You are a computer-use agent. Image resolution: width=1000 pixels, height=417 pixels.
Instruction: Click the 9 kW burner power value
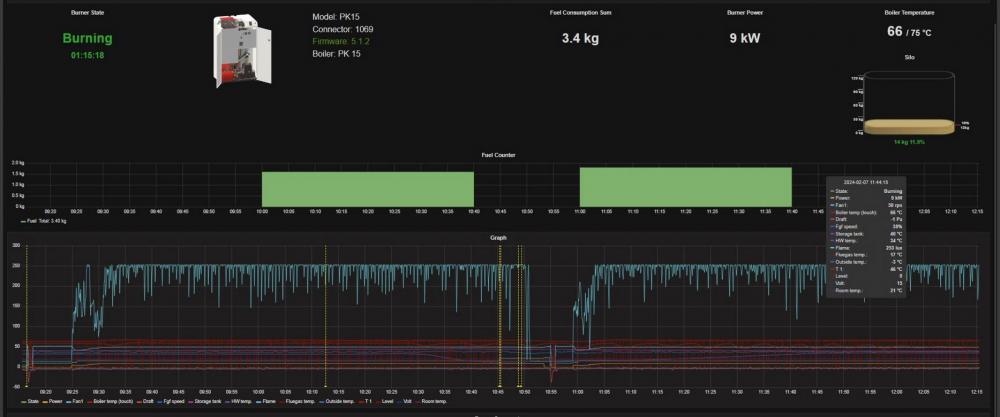pos(745,38)
